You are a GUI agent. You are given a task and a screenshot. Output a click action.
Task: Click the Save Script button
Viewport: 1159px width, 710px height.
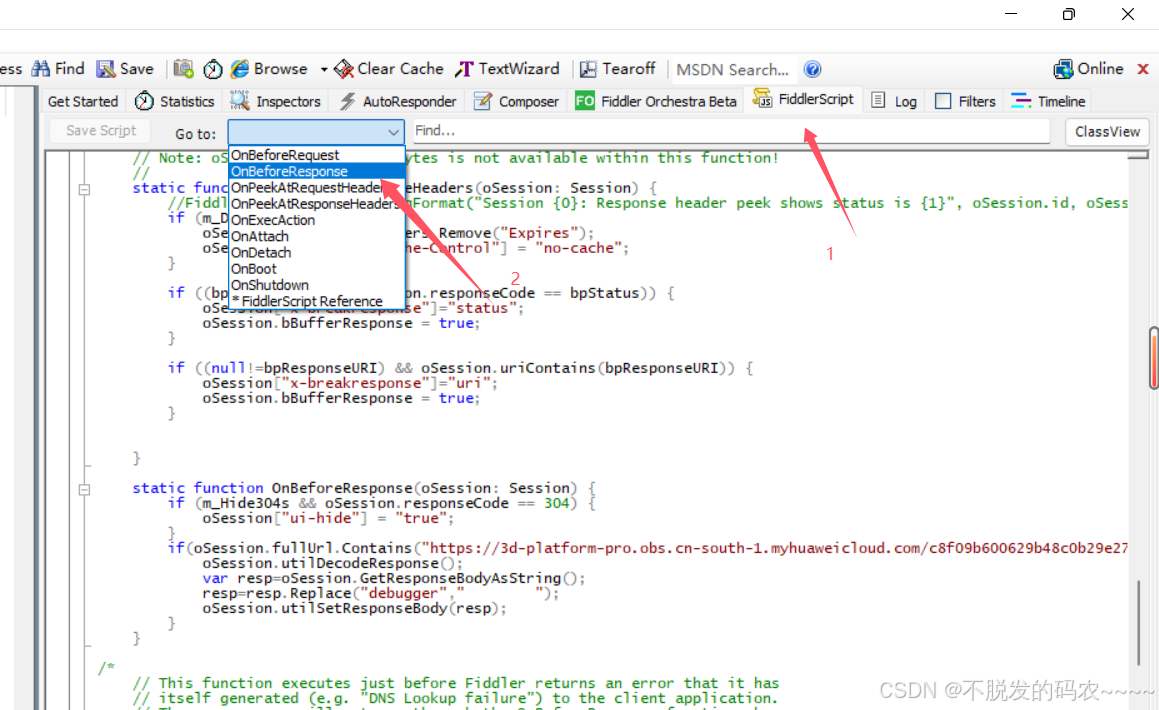(x=101, y=131)
